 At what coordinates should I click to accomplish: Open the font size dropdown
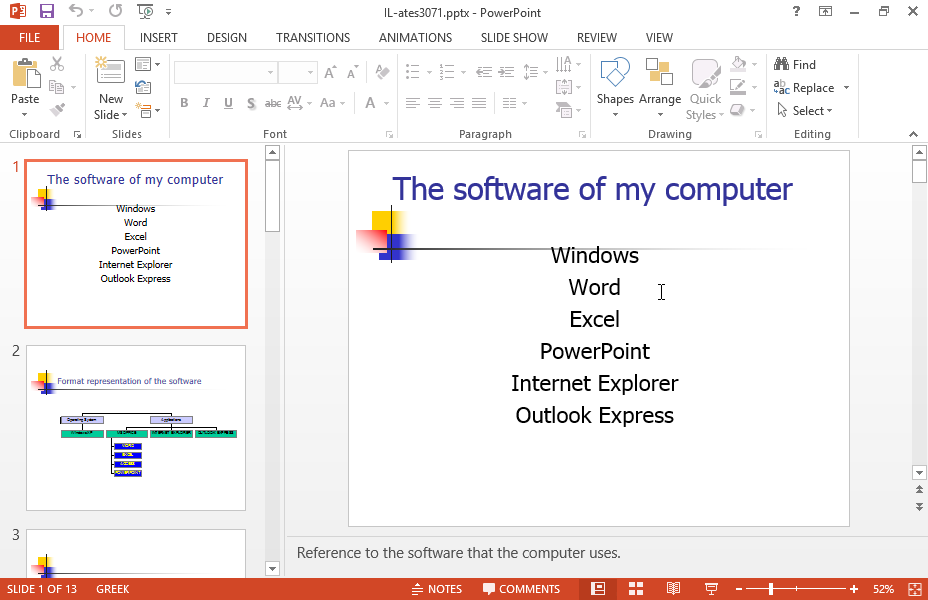[x=310, y=72]
